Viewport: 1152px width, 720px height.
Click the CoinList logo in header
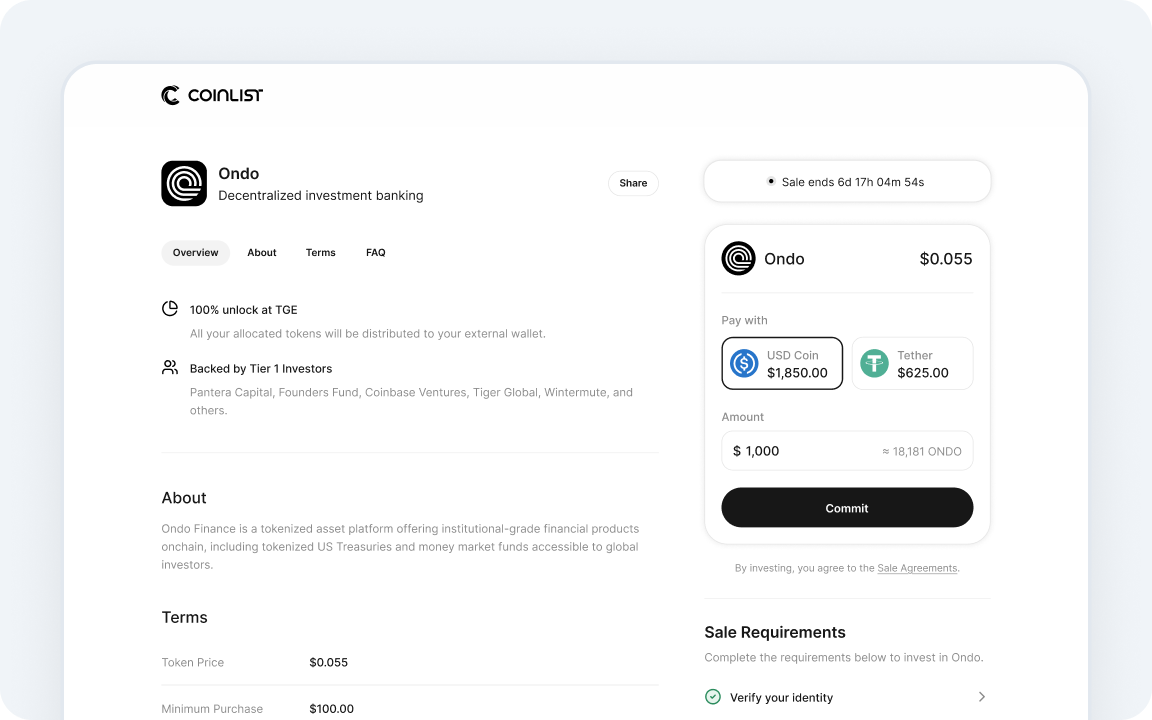212,96
